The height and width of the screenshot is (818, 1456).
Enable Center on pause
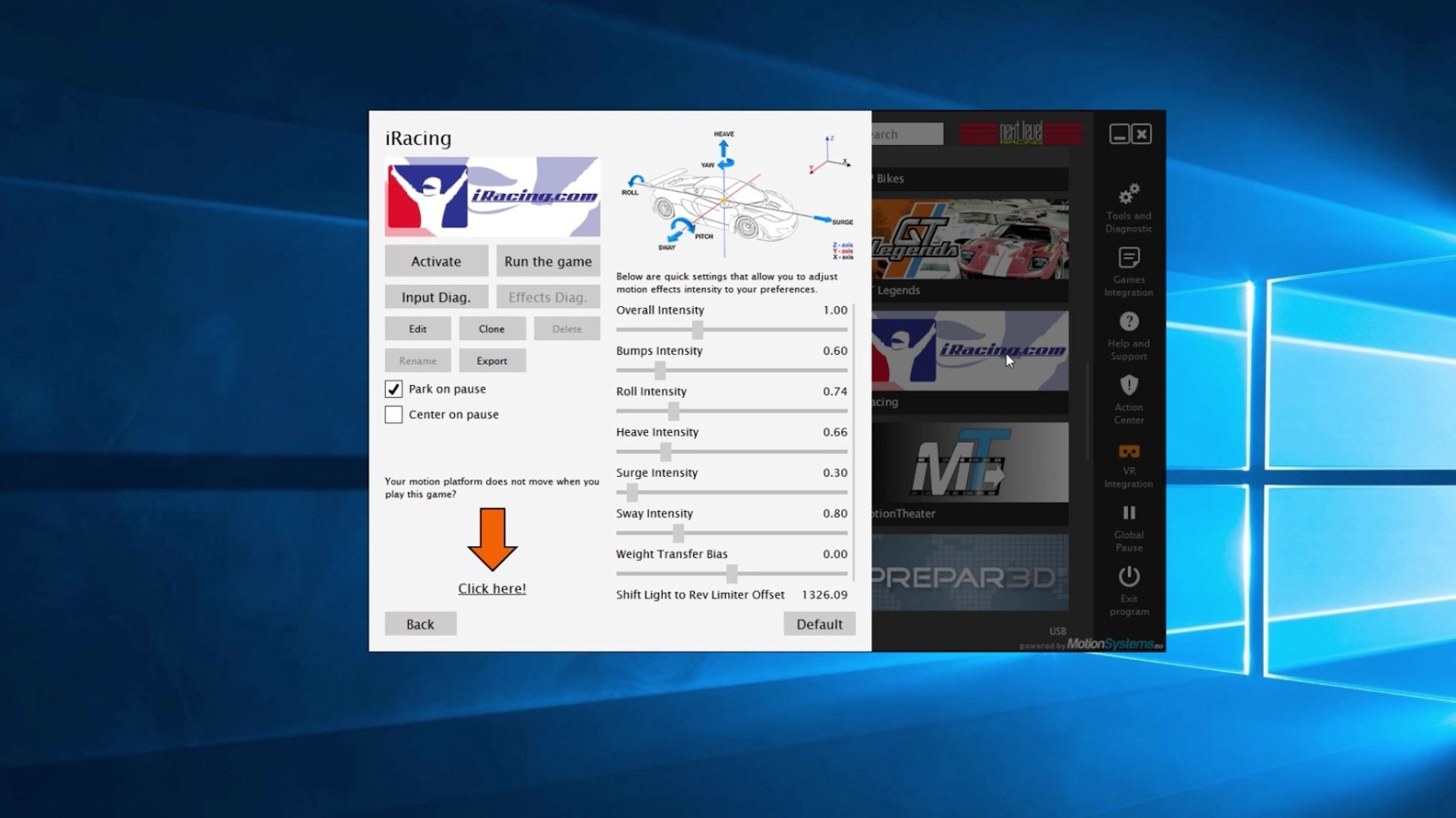point(393,415)
